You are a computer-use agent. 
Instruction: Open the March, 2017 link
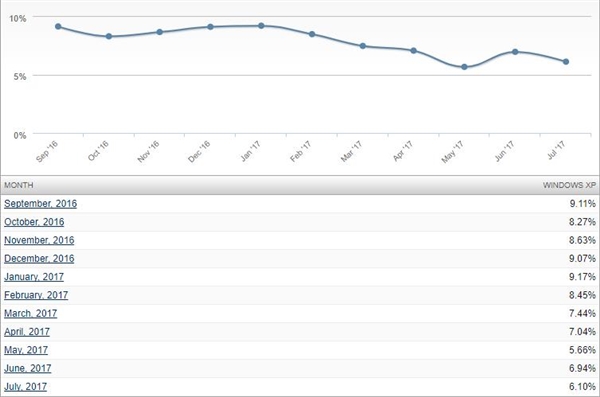click(31, 314)
